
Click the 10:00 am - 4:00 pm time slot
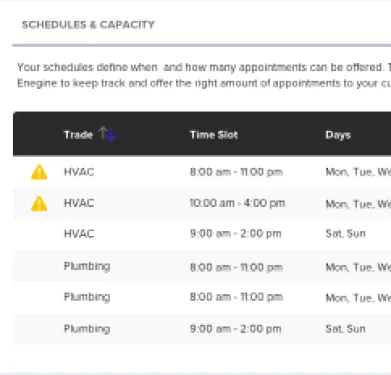237,203
